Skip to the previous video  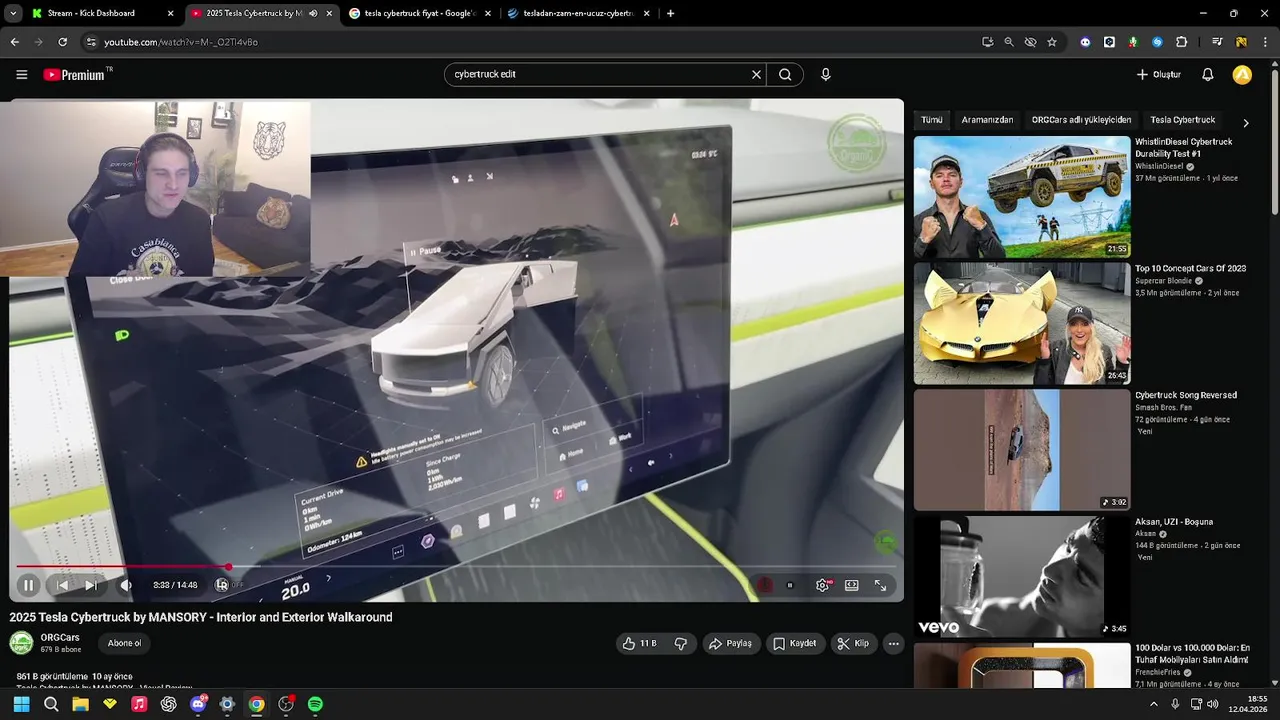point(62,585)
